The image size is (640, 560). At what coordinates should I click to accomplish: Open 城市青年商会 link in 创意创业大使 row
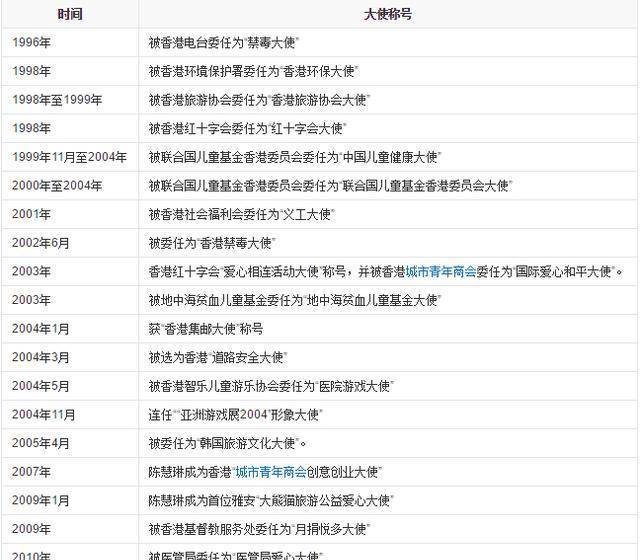pyautogui.click(x=271, y=472)
